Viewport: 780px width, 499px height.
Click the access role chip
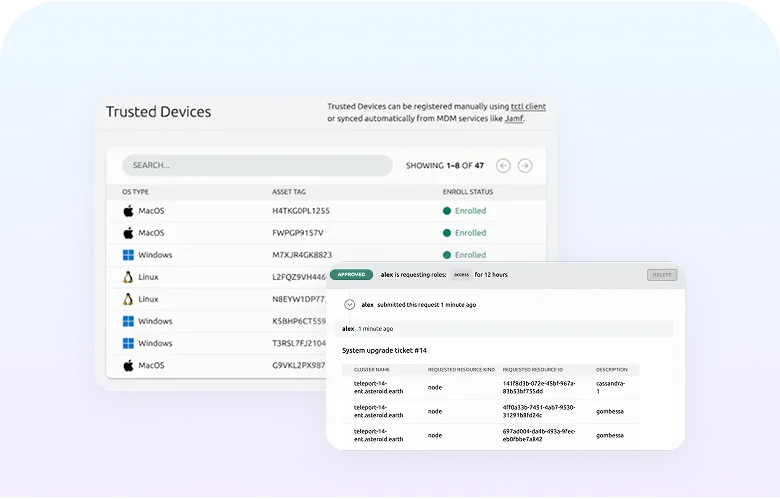(461, 273)
